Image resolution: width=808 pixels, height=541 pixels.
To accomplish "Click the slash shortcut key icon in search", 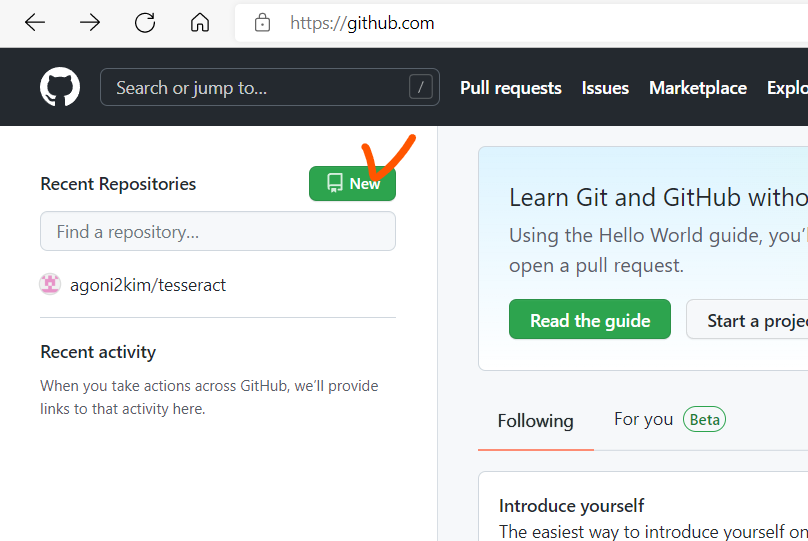I will (420, 87).
